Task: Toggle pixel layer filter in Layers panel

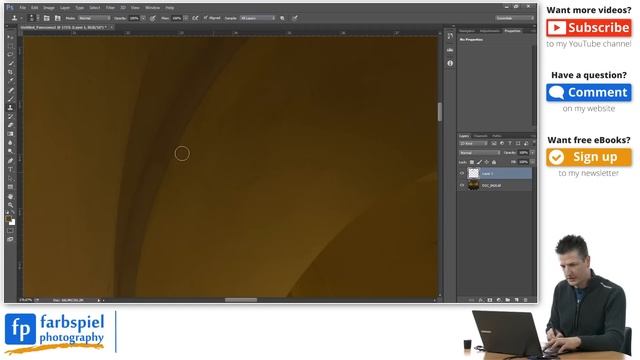Action: [x=494, y=143]
